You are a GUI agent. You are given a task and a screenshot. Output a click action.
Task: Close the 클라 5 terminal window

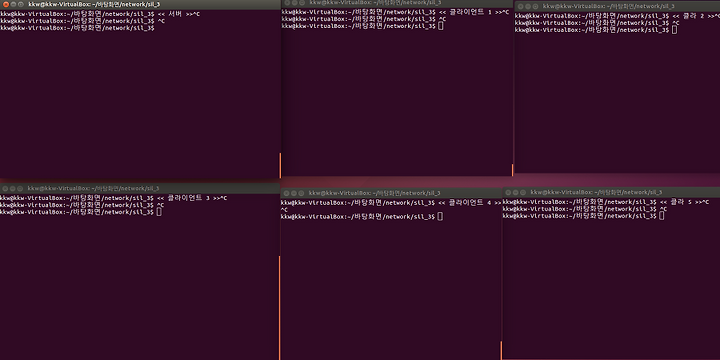click(508, 192)
